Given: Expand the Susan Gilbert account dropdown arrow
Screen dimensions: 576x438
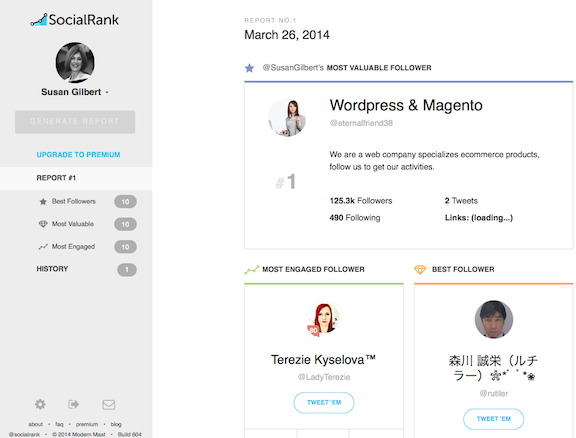Looking at the screenshot, I should pos(107,92).
